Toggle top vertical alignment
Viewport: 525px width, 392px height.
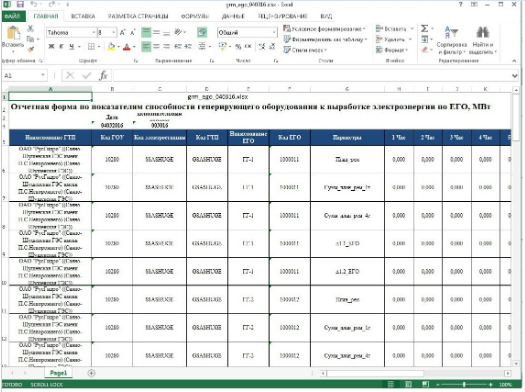pos(146,32)
